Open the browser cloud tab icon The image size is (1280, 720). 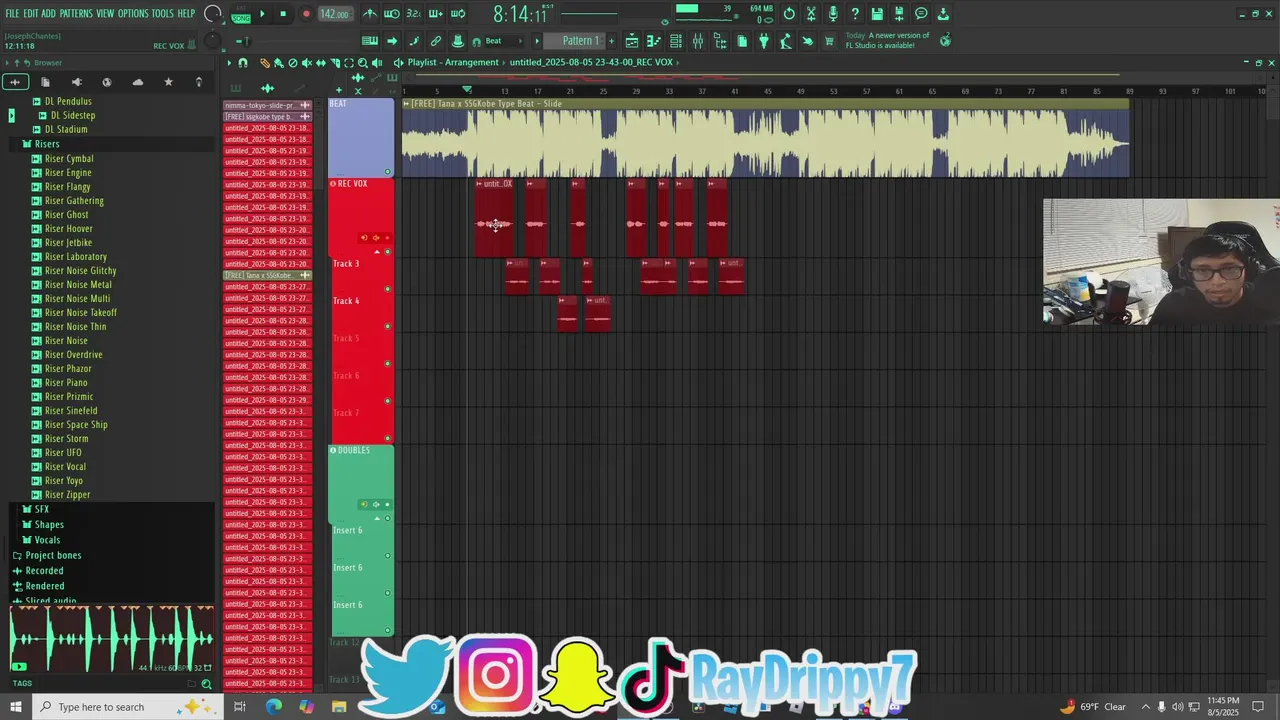(x=138, y=82)
